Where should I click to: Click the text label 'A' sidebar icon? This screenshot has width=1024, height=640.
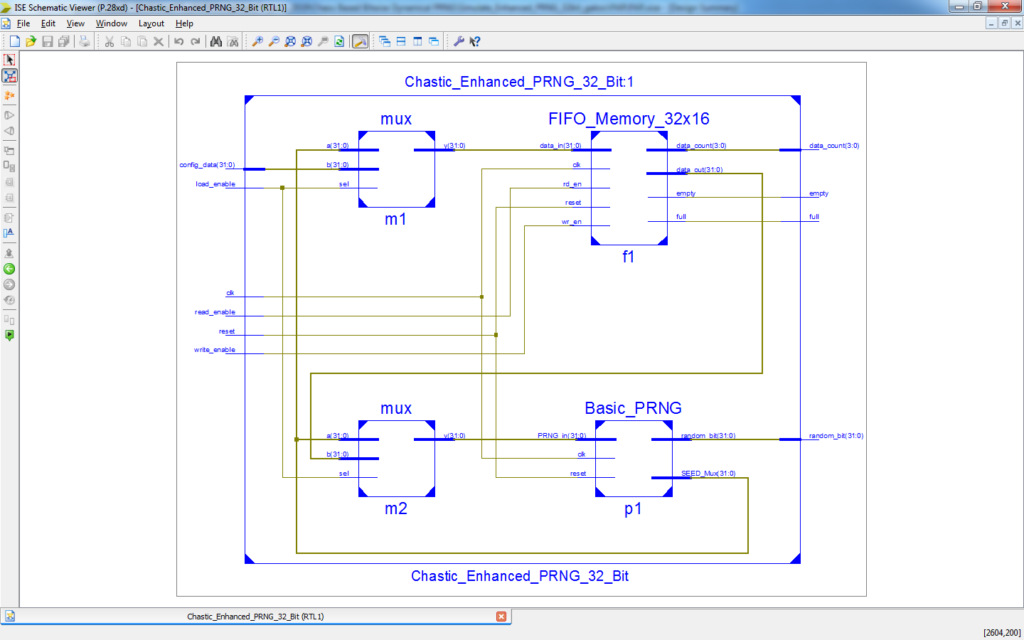coord(10,233)
